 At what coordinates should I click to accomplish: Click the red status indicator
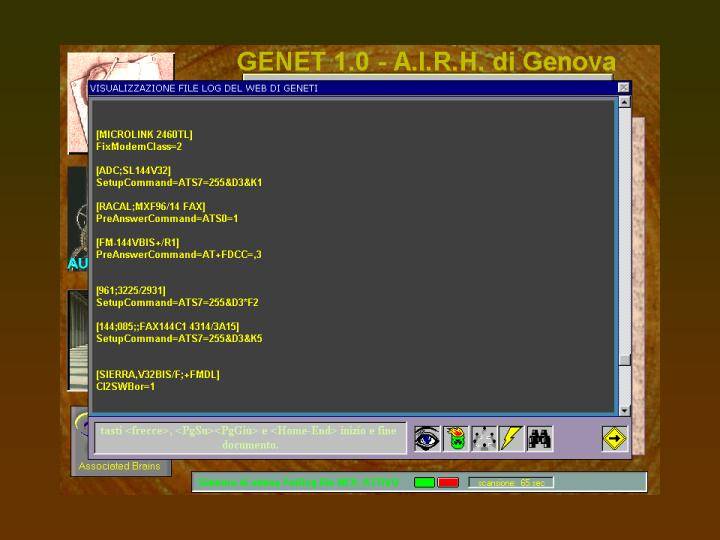coord(448,482)
